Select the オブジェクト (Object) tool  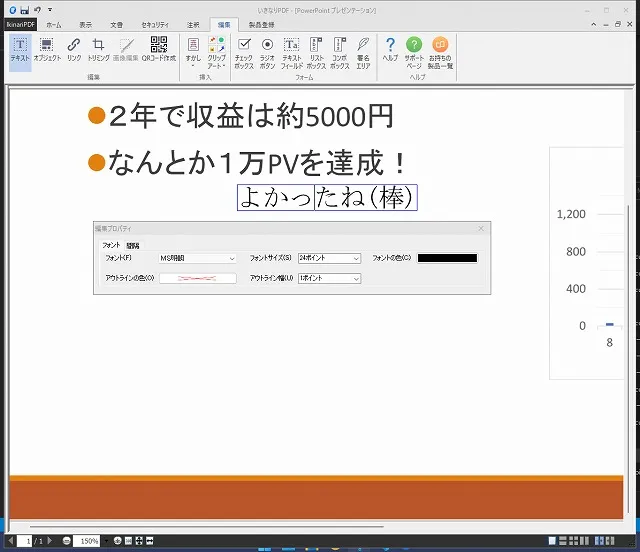coord(47,49)
